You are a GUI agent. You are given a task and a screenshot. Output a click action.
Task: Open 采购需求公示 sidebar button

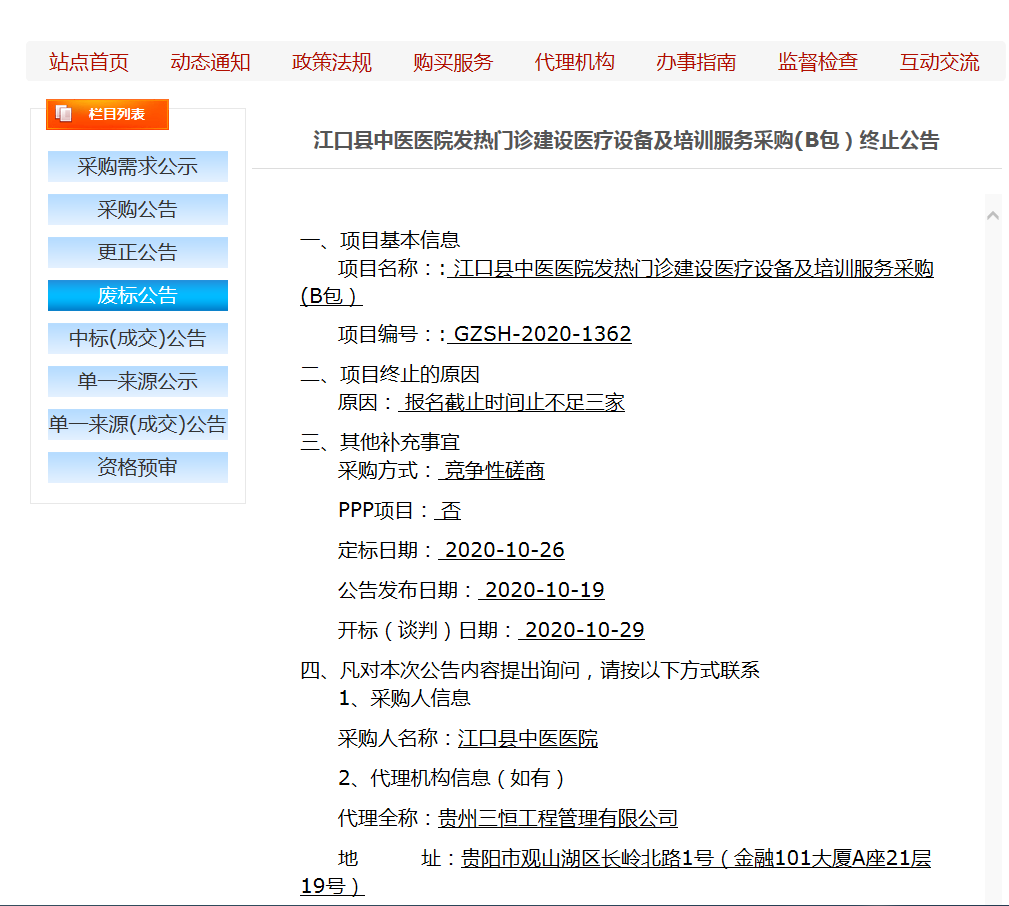[x=138, y=166]
